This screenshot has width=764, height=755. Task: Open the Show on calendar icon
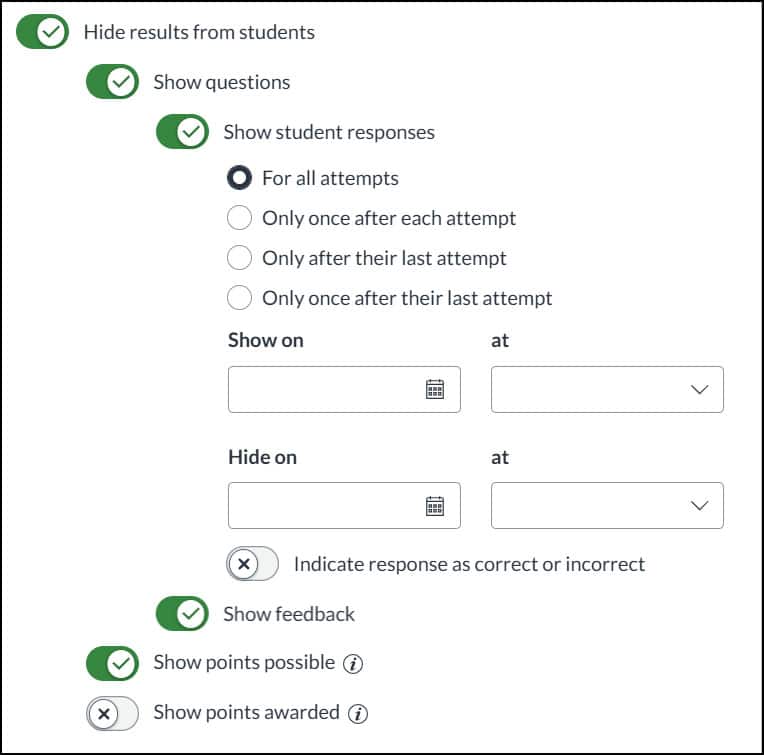click(x=435, y=390)
